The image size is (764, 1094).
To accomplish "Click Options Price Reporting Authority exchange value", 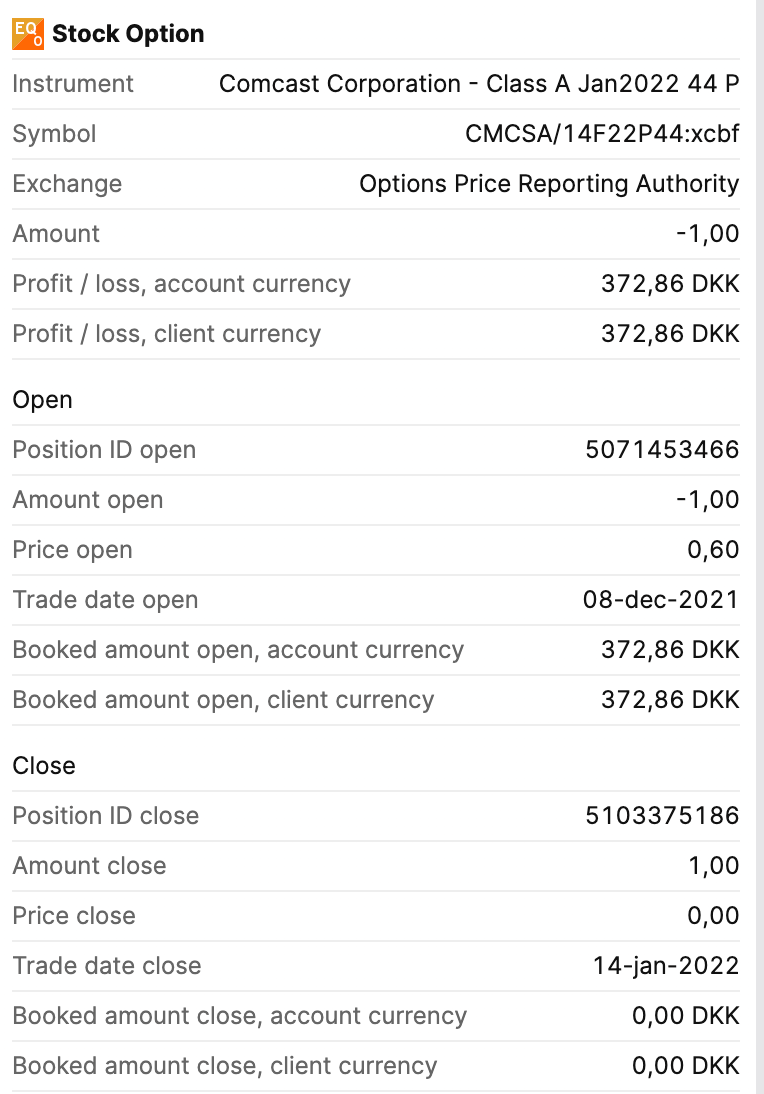I will point(549,184).
